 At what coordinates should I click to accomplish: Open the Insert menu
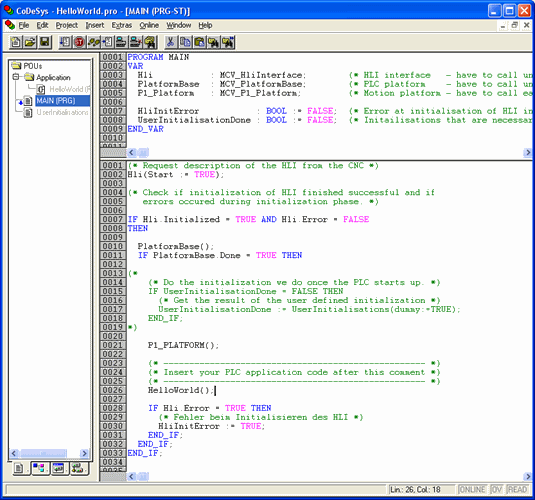pyautogui.click(x=95, y=25)
